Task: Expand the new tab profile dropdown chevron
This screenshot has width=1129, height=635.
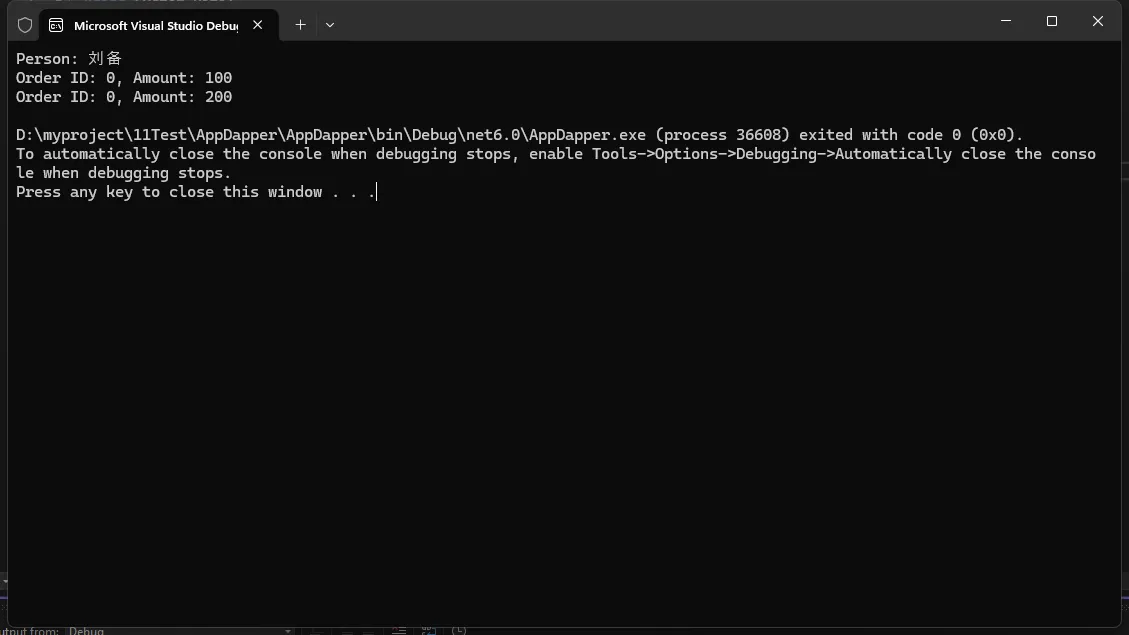Action: pyautogui.click(x=330, y=25)
